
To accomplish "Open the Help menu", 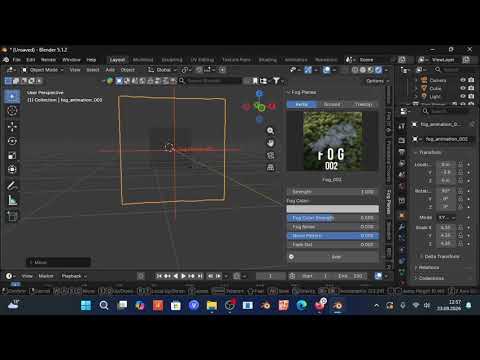I will pos(91,60).
